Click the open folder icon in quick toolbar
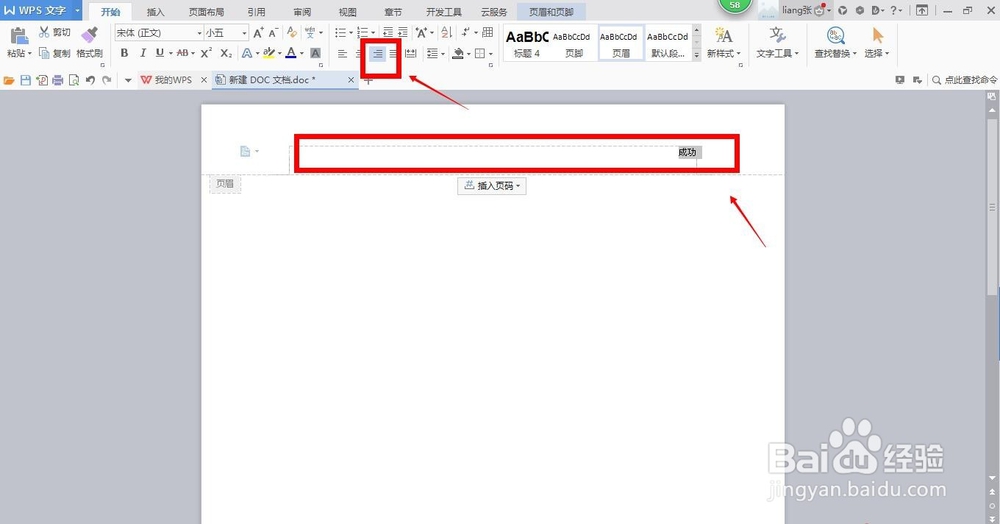Image resolution: width=1000 pixels, height=524 pixels. pyautogui.click(x=8, y=80)
